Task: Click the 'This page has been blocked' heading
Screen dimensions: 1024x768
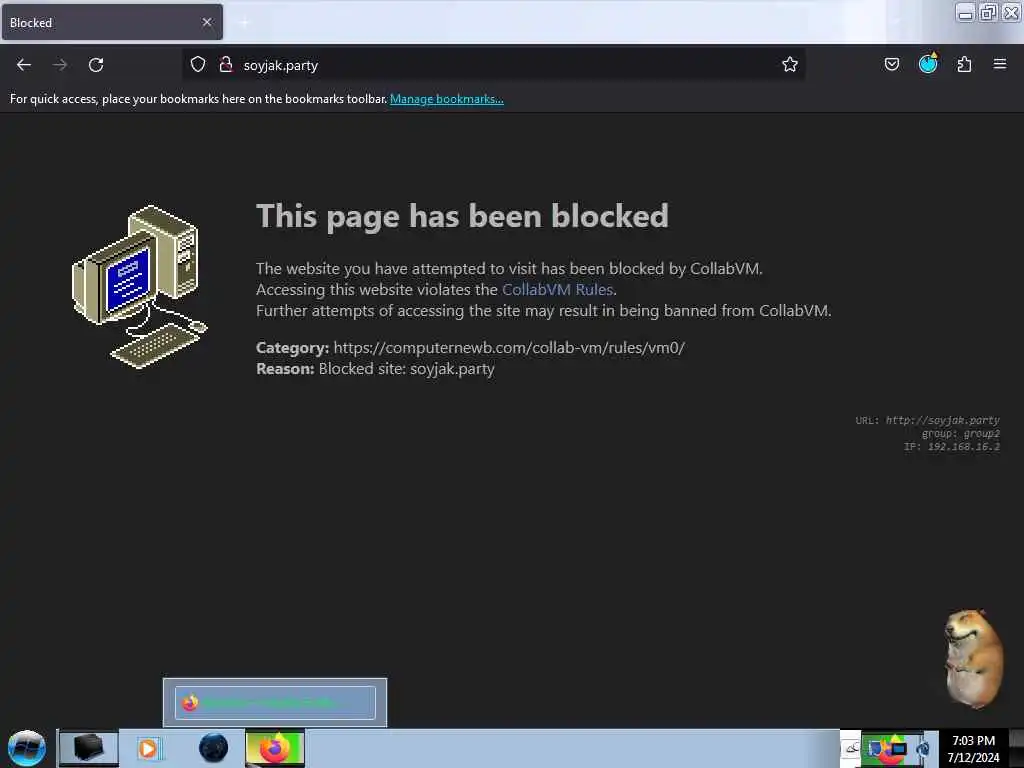Action: [x=462, y=216]
